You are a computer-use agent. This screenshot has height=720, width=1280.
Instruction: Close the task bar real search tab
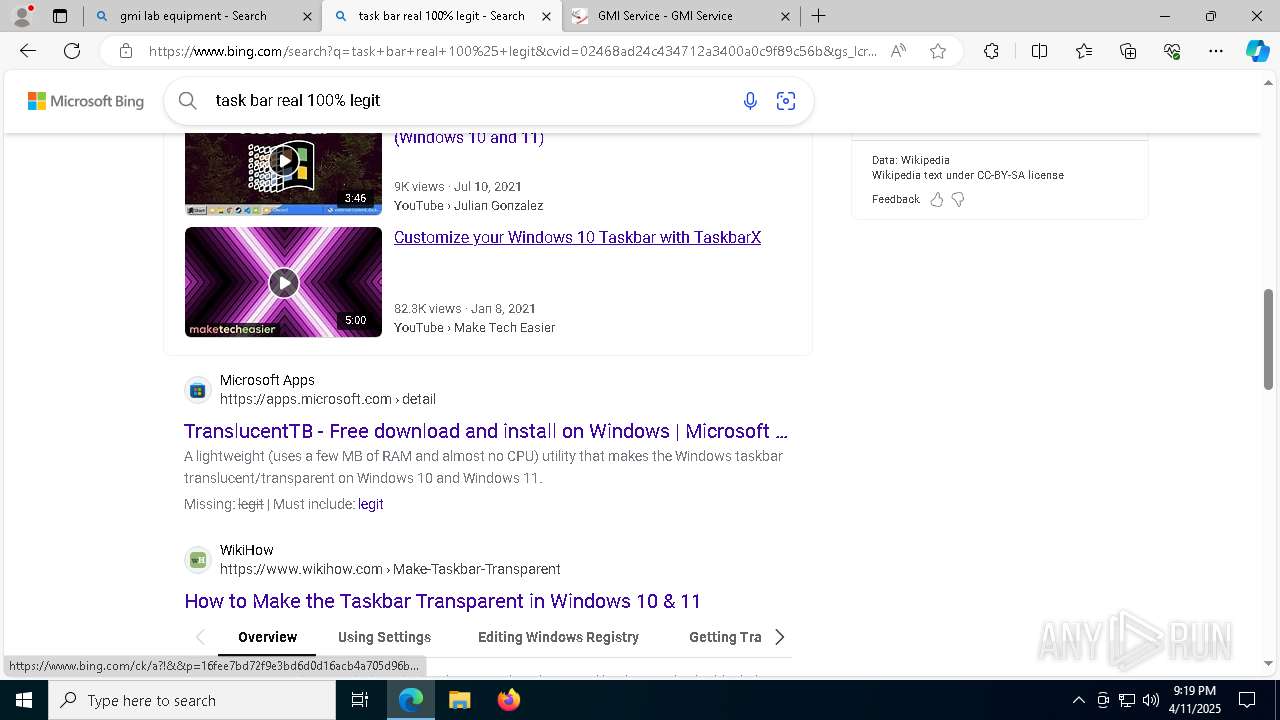[546, 16]
